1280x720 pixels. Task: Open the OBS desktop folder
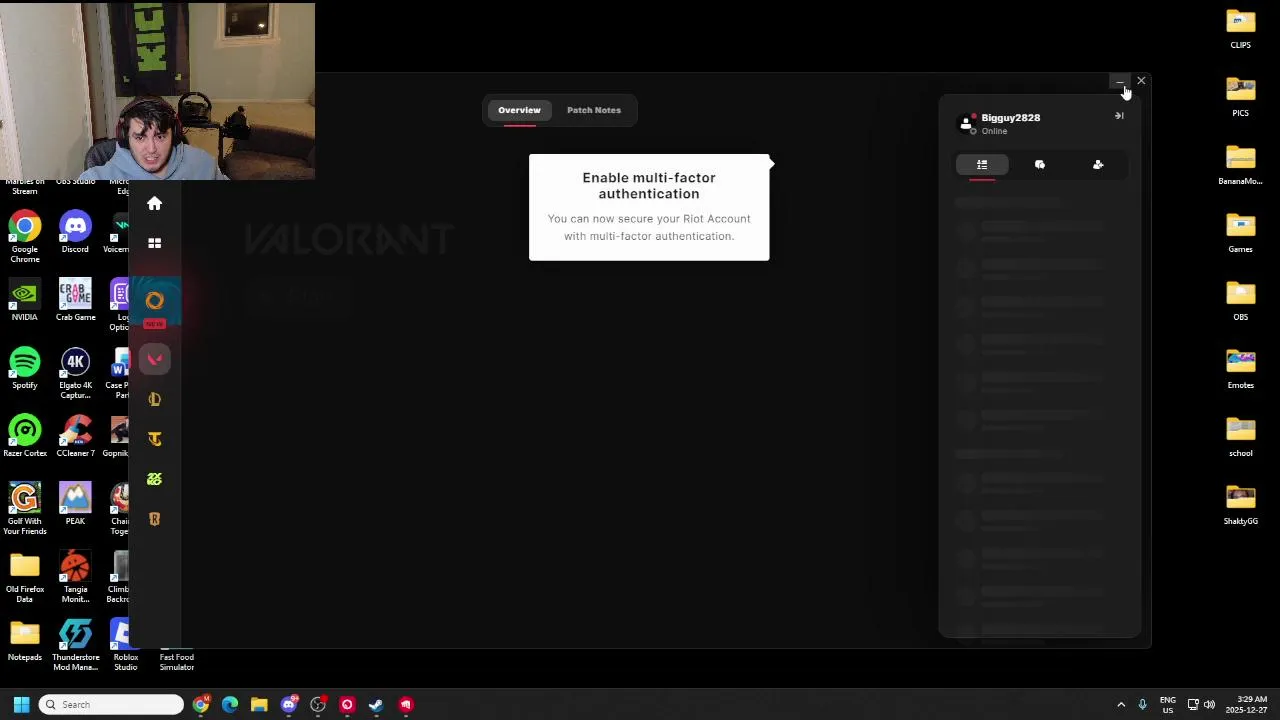1240,300
